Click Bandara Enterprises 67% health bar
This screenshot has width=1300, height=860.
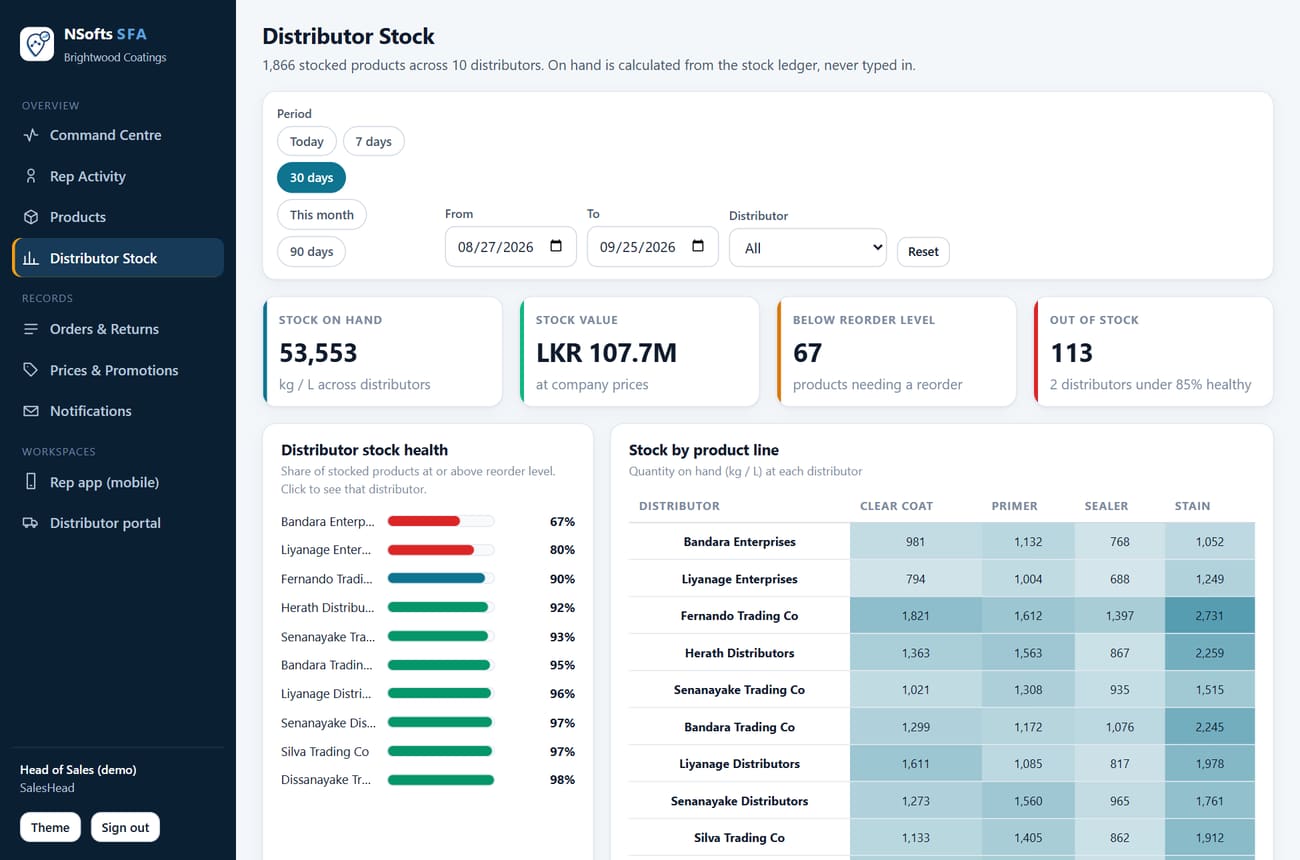pyautogui.click(x=440, y=521)
